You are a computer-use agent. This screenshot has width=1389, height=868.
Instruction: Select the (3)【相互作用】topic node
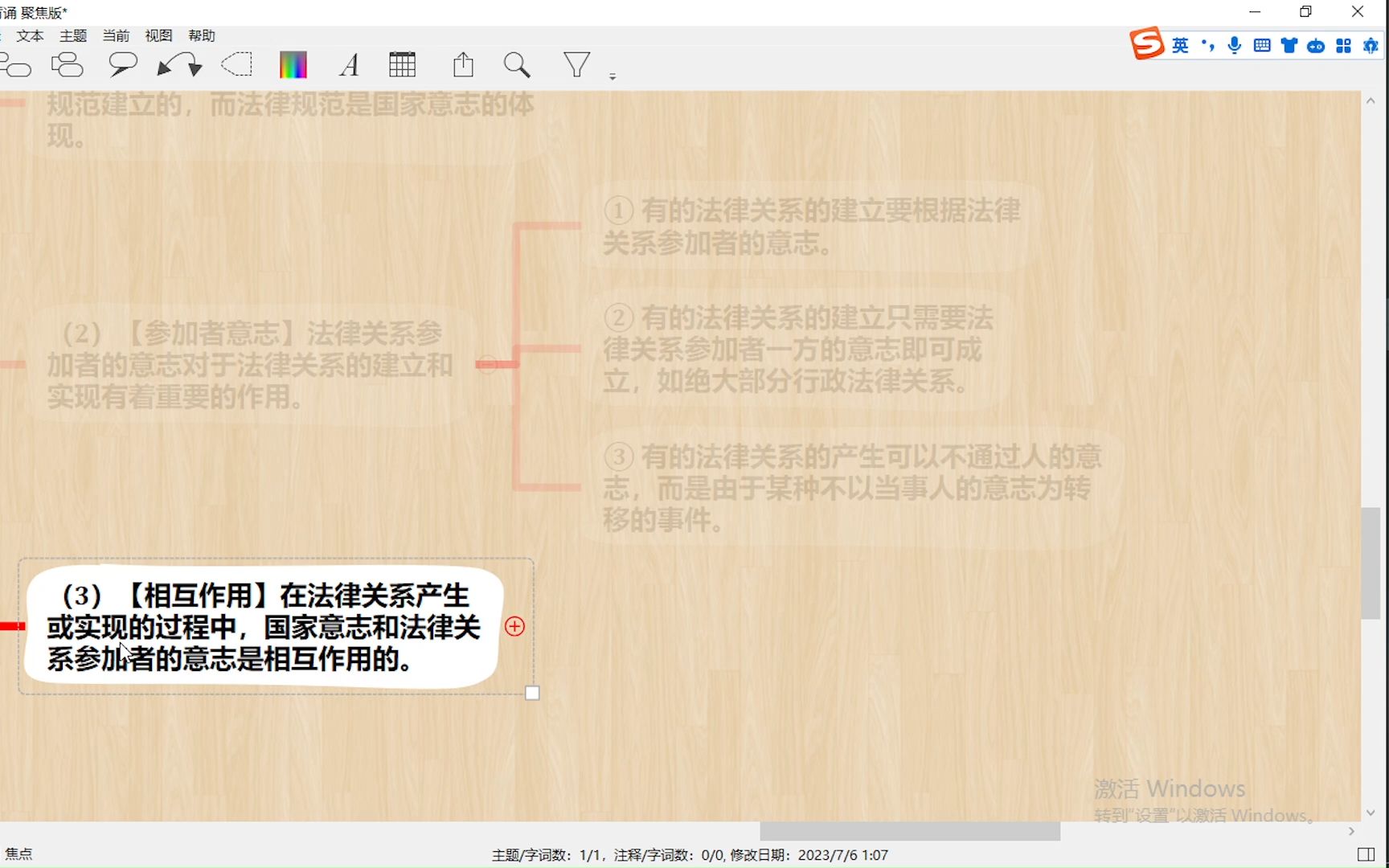pos(264,627)
